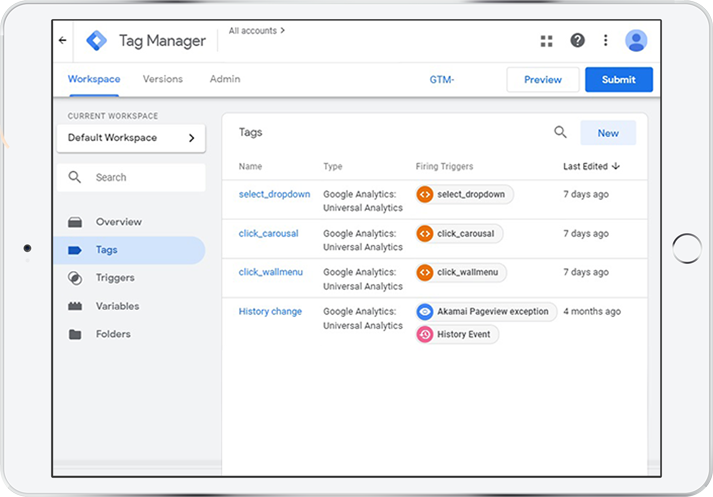Click the Type cell in History change row

click(363, 318)
